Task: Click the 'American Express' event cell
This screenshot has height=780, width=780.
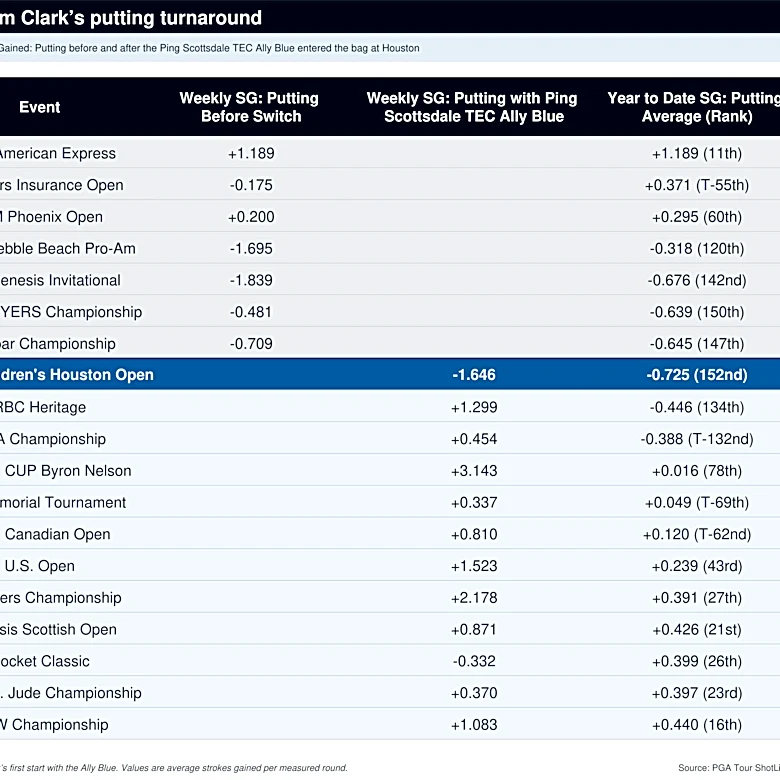Action: pyautogui.click(x=58, y=153)
